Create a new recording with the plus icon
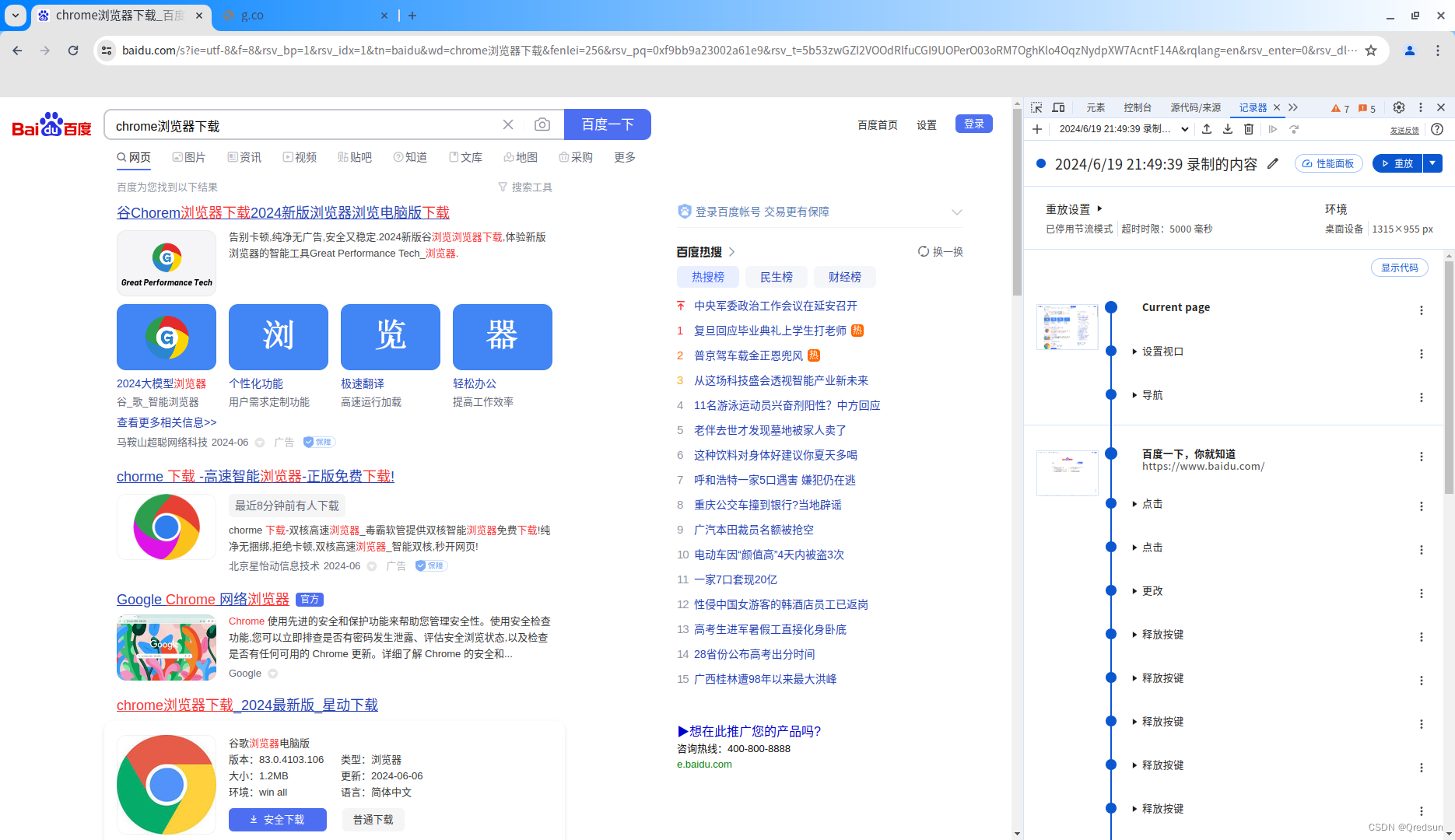 [x=1037, y=129]
